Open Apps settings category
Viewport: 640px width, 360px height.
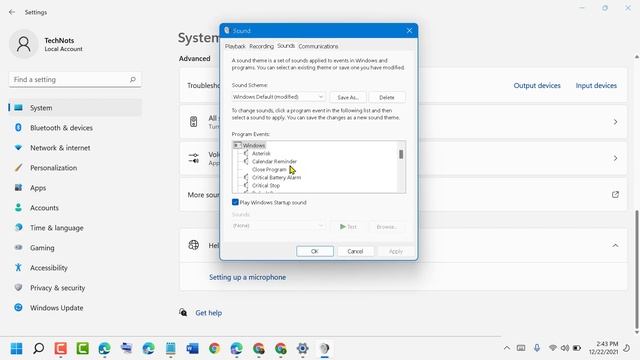75,188
